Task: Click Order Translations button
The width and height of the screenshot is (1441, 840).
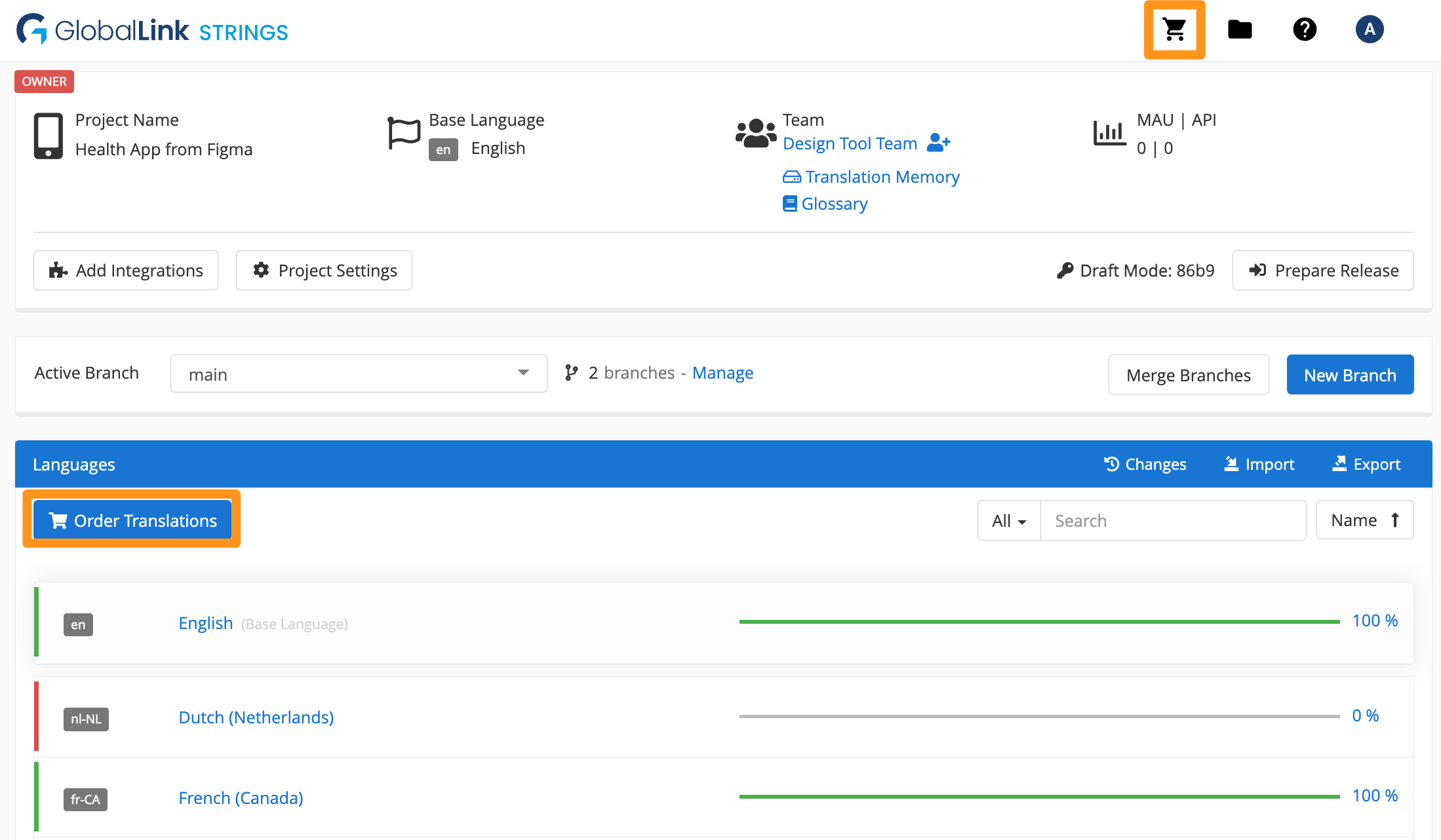Action: click(132, 520)
